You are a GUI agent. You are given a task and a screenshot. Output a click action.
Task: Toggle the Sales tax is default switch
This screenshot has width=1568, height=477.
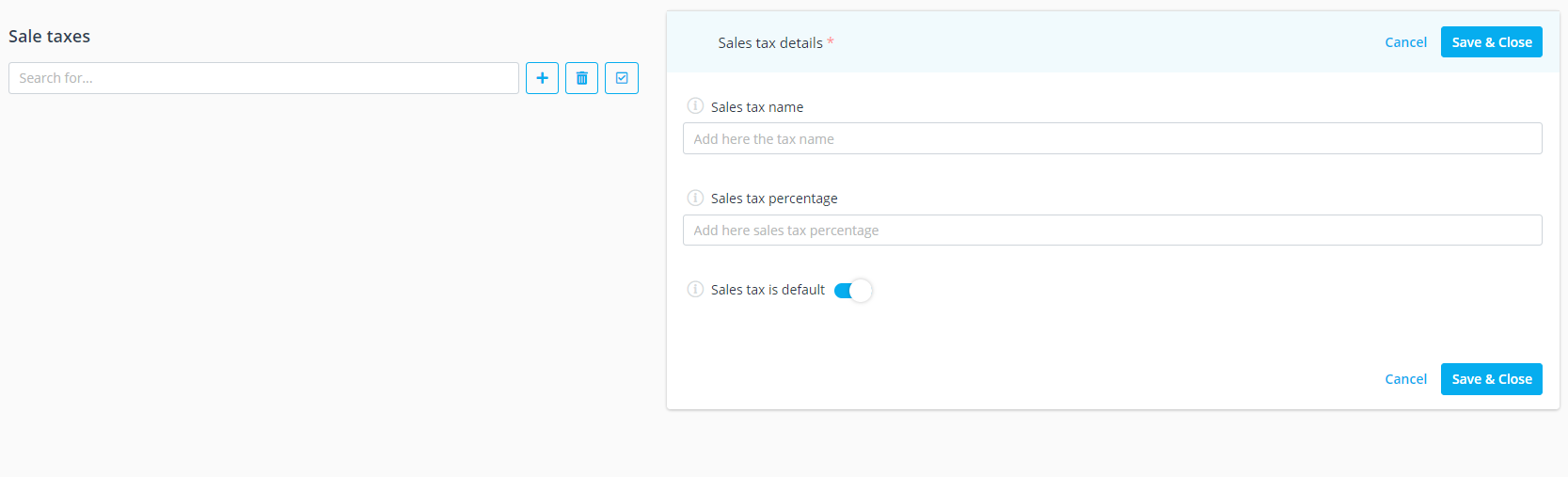pyautogui.click(x=853, y=291)
